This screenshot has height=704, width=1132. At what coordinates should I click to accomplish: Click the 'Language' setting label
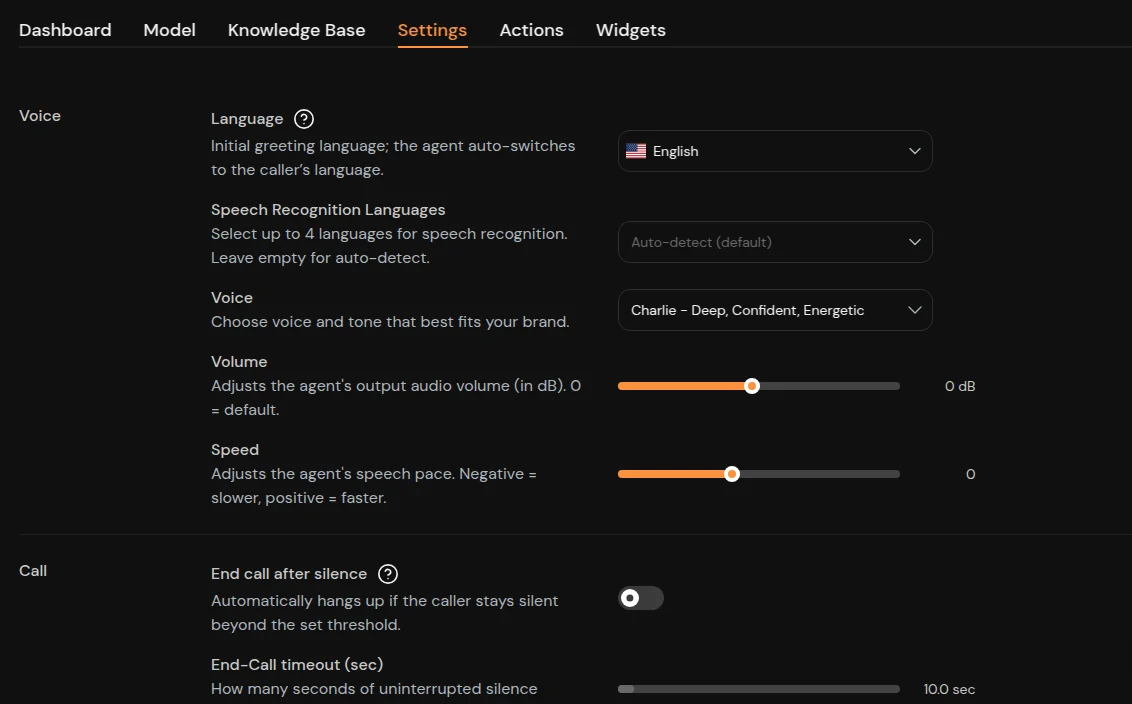click(x=247, y=118)
